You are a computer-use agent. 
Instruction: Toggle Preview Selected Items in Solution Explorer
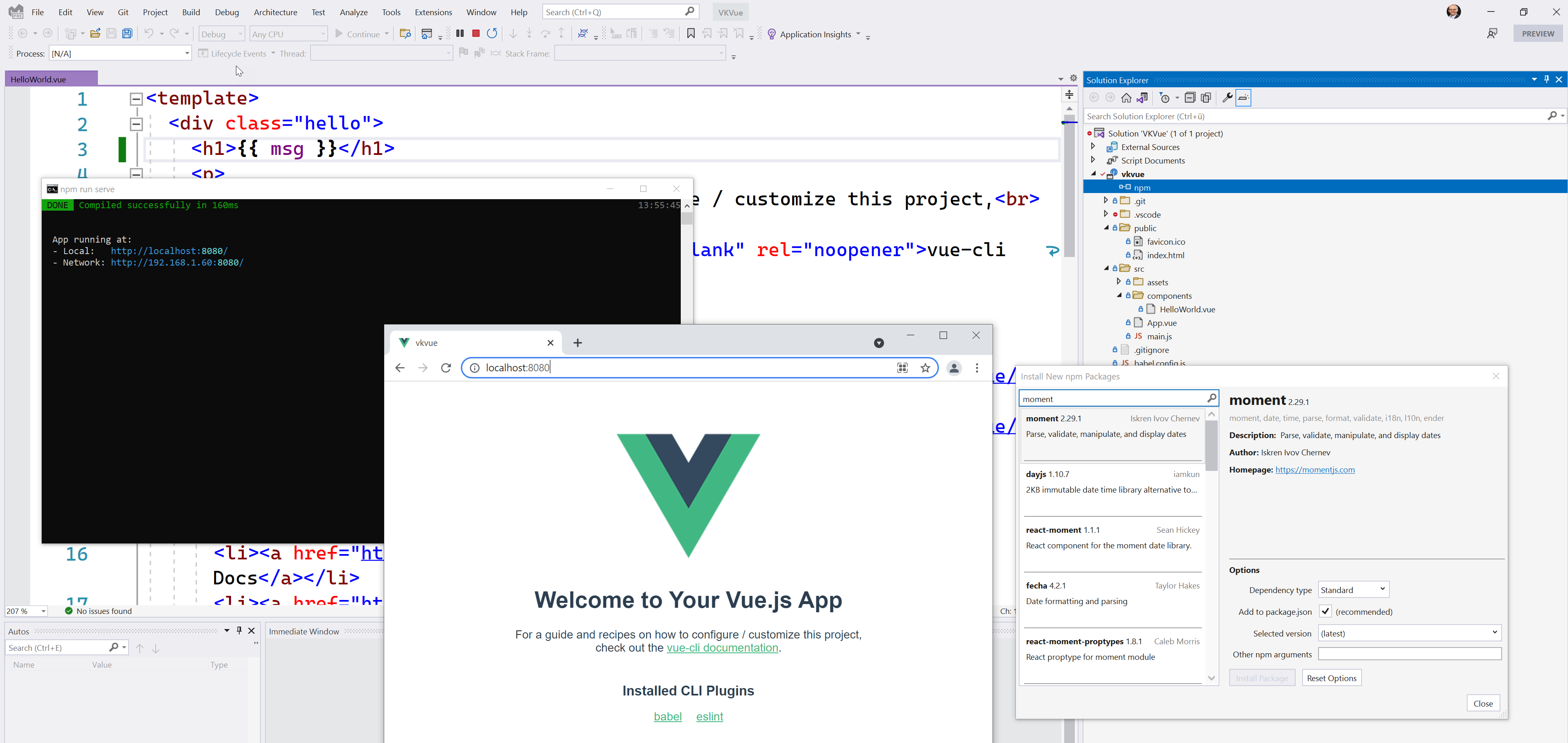click(1243, 98)
